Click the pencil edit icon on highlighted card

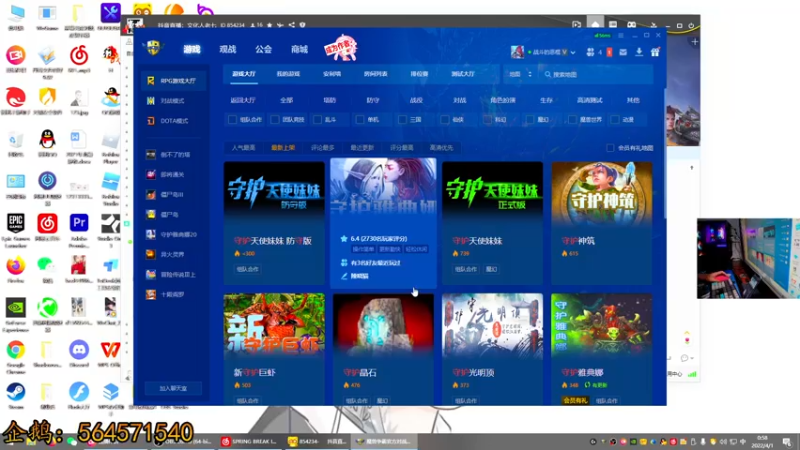click(x=344, y=276)
